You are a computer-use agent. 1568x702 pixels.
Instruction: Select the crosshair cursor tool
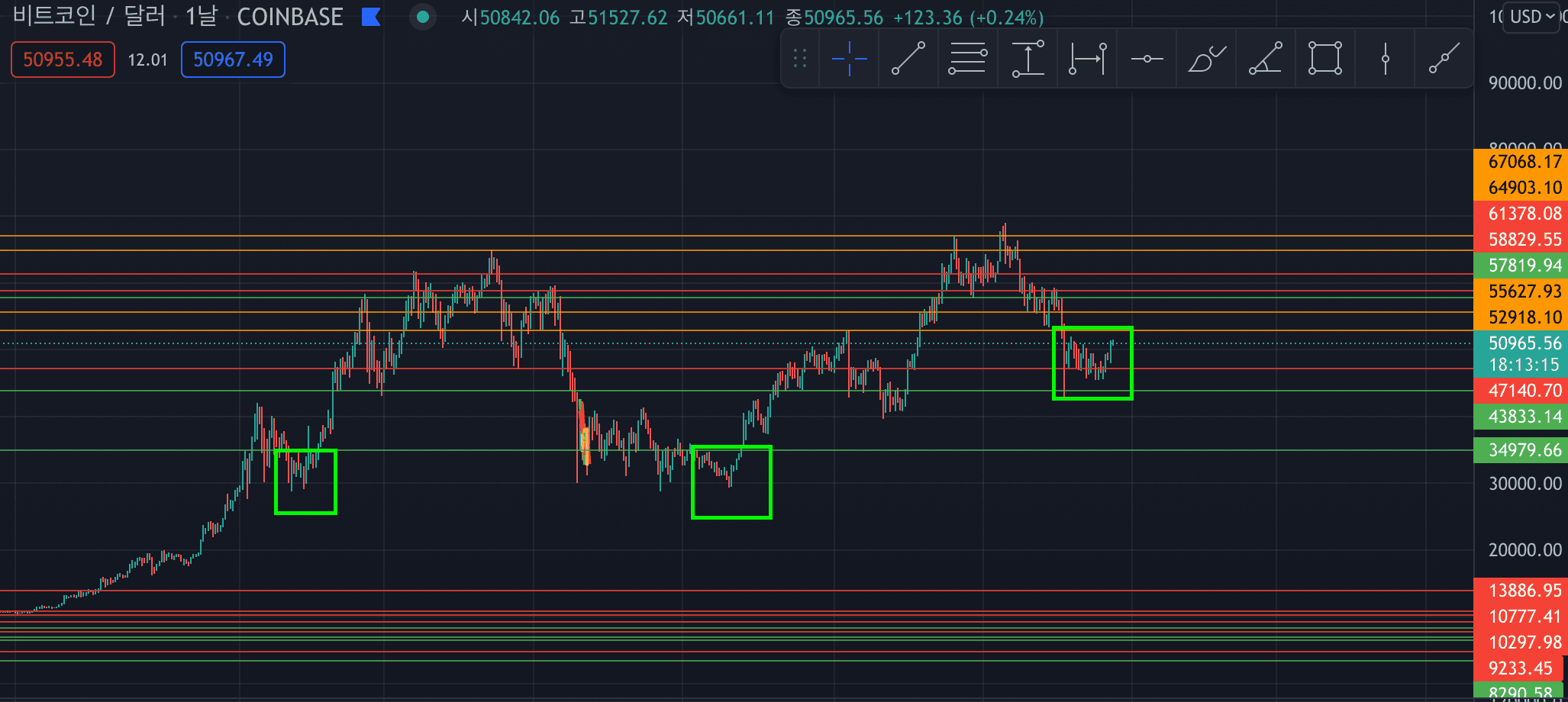[849, 59]
